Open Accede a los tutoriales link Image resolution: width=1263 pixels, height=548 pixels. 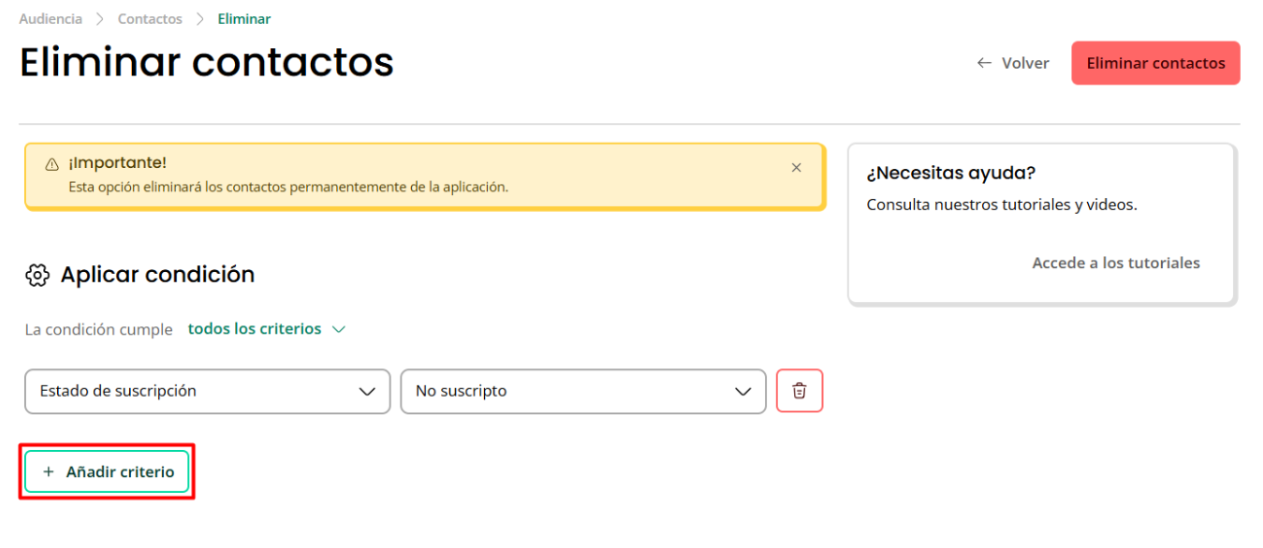[1116, 263]
